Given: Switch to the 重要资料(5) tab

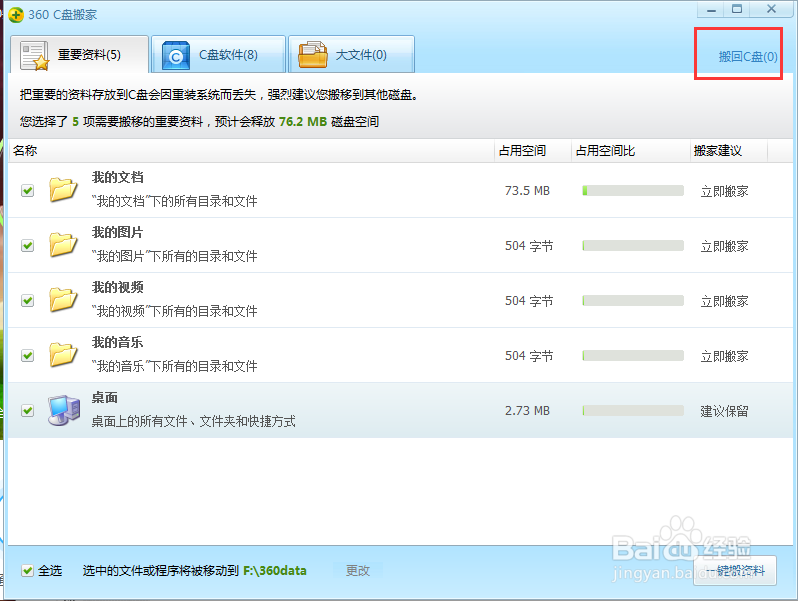Looking at the screenshot, I should click(79, 54).
